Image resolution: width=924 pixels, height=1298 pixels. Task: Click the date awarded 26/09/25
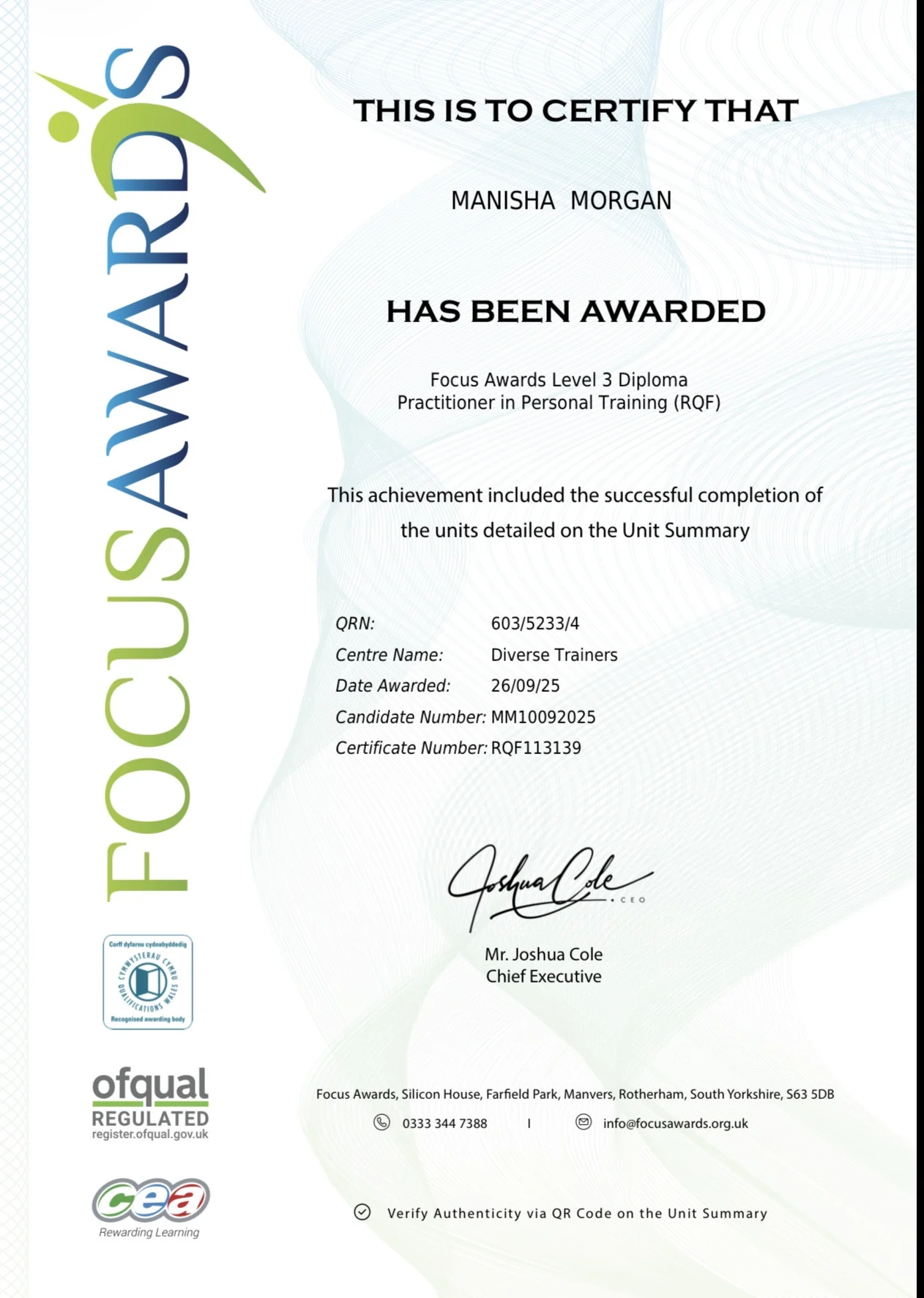point(525,686)
